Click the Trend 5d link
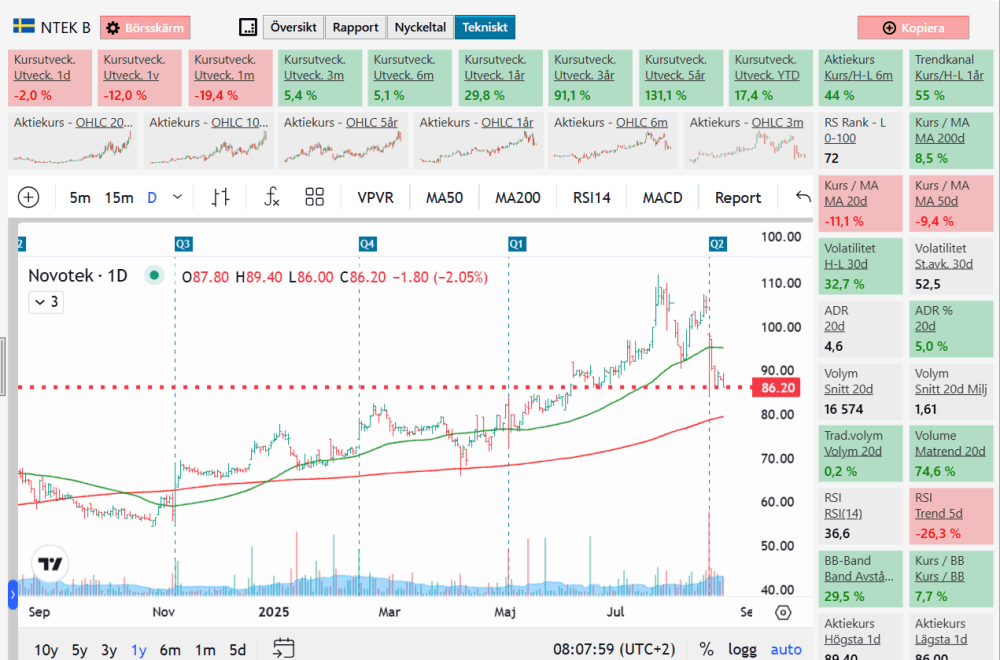 939,513
